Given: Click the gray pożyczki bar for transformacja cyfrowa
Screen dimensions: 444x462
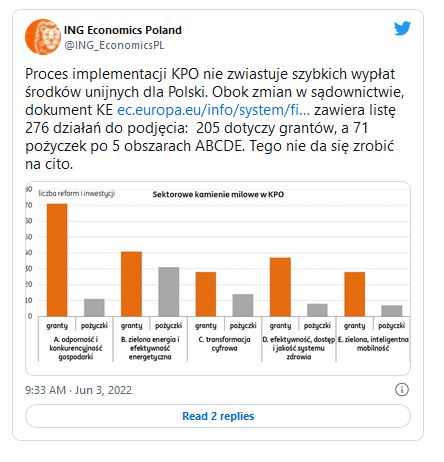Looking at the screenshot, I should click(x=243, y=305).
